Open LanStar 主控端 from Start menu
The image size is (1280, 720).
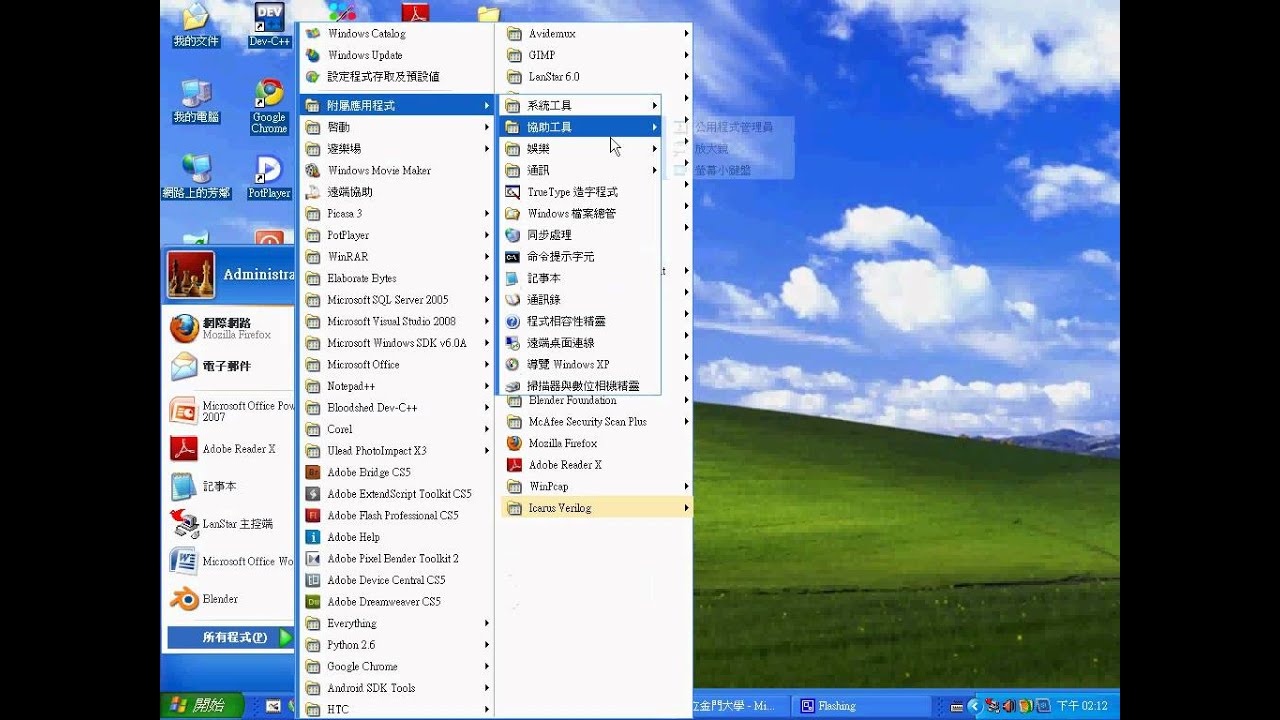(x=230, y=523)
